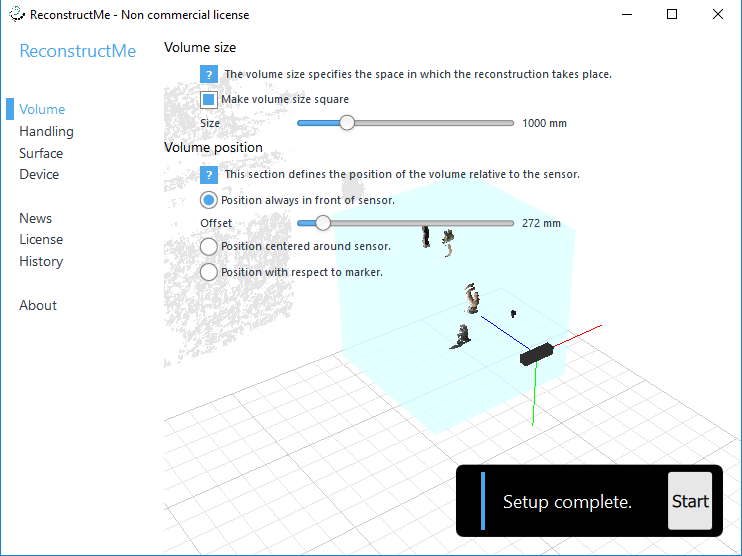Go to the News section
This screenshot has width=742, height=556.
[x=35, y=218]
